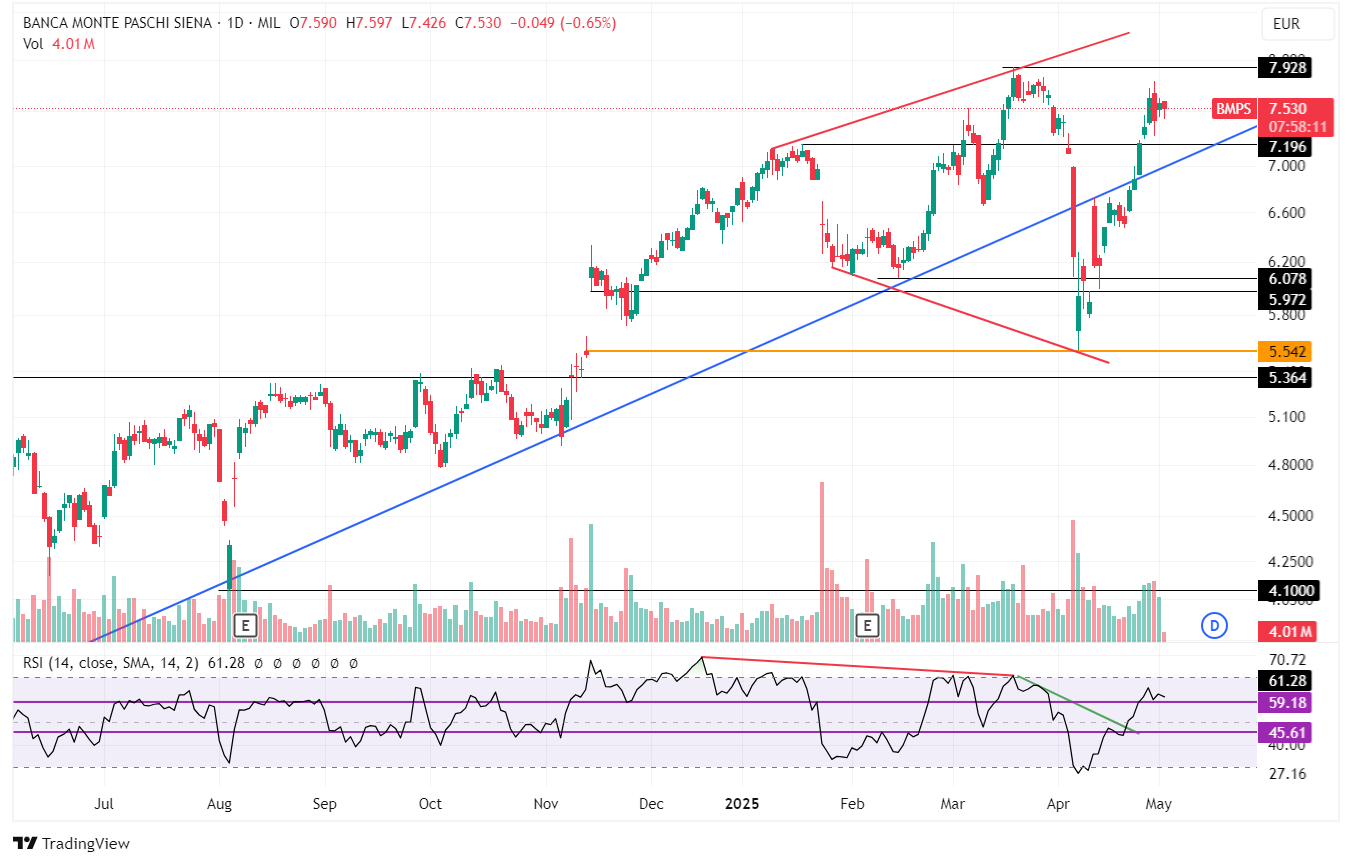Click the May label on time axis
Screen dimensions: 1352x865
[1158, 803]
